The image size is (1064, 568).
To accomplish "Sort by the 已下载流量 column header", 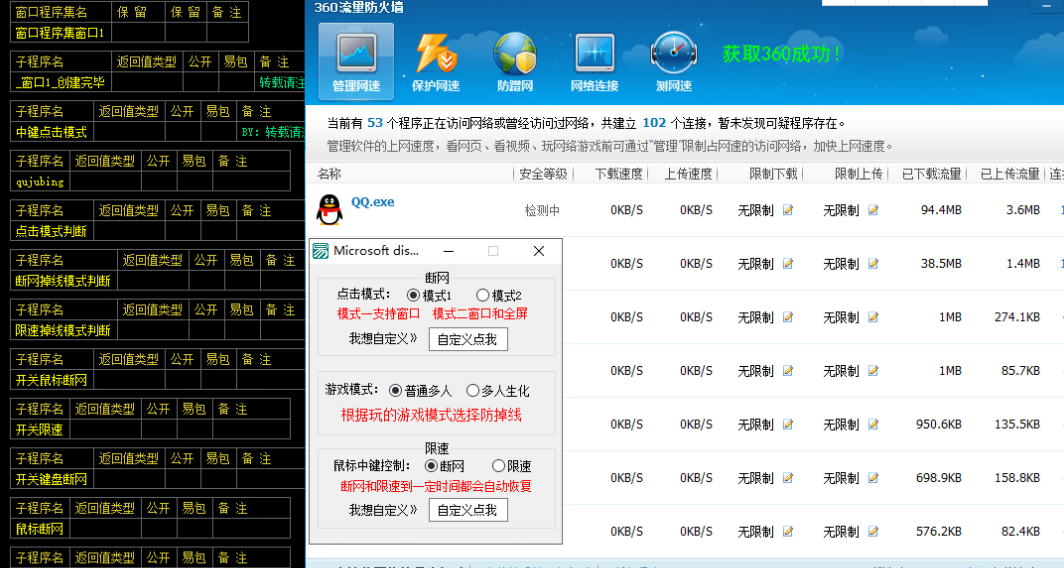I will click(x=932, y=174).
